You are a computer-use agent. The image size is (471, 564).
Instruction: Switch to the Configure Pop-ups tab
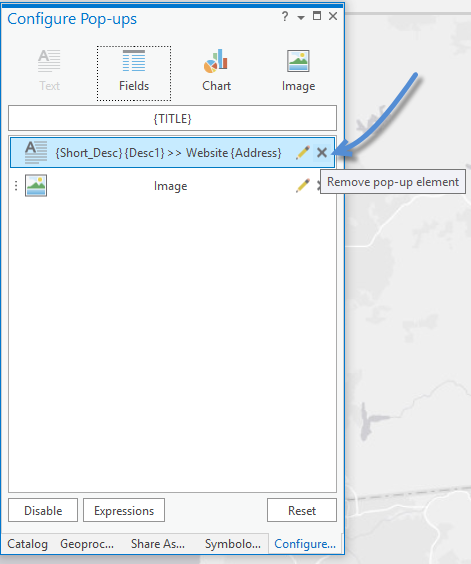coord(305,544)
